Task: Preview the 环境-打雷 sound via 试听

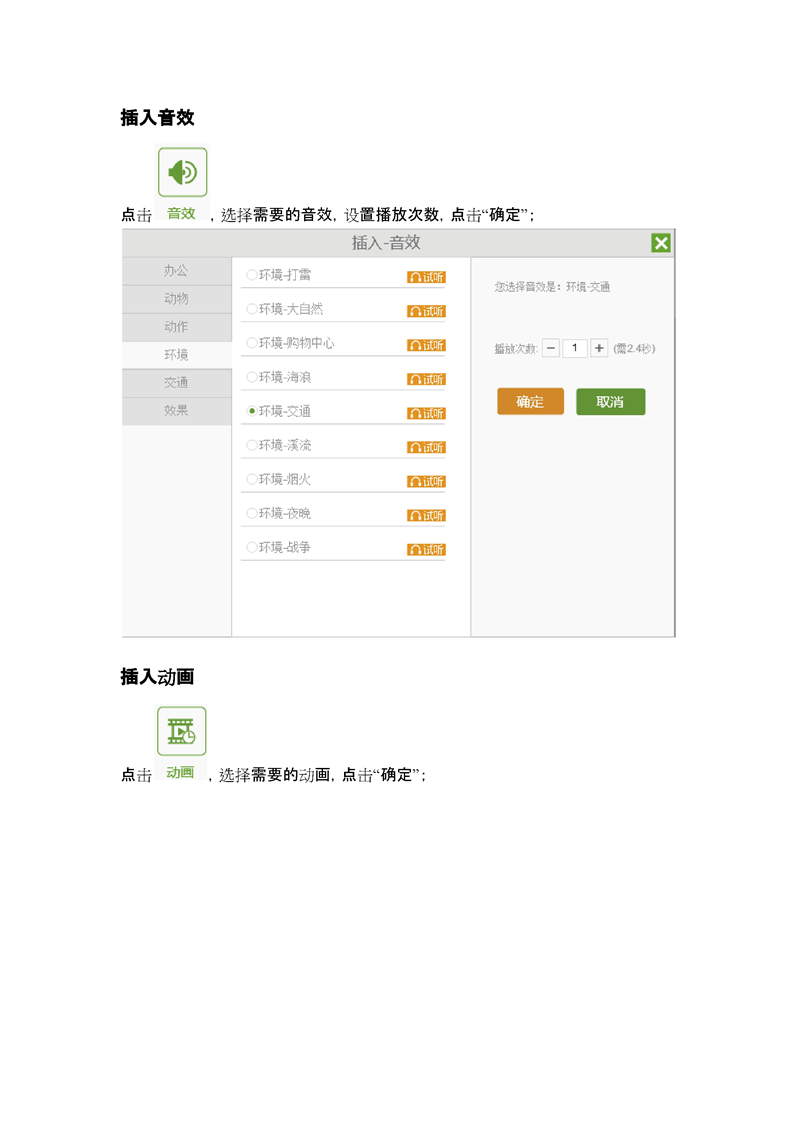Action: click(x=426, y=277)
